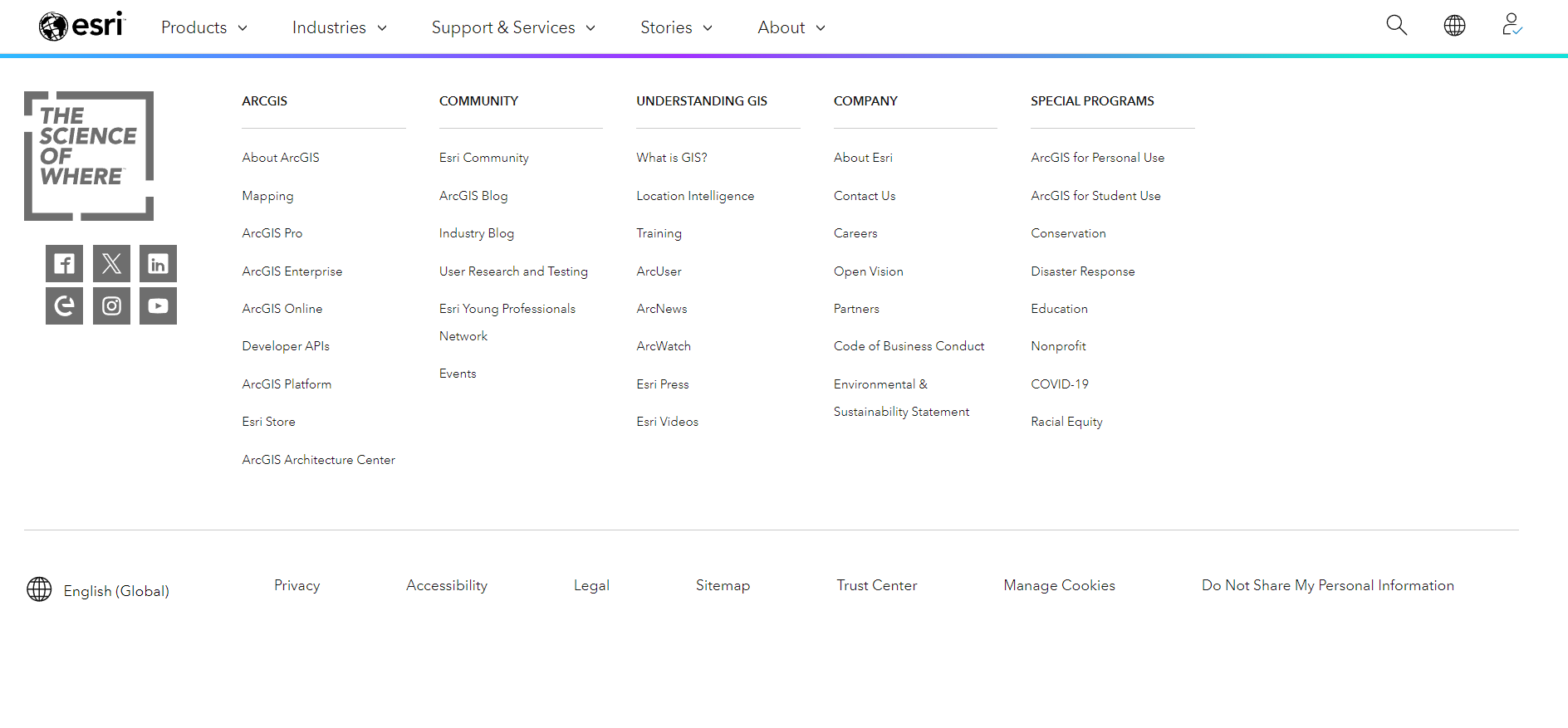This screenshot has height=728, width=1568.
Task: Open ArcGIS for Student Use link
Action: point(1096,196)
